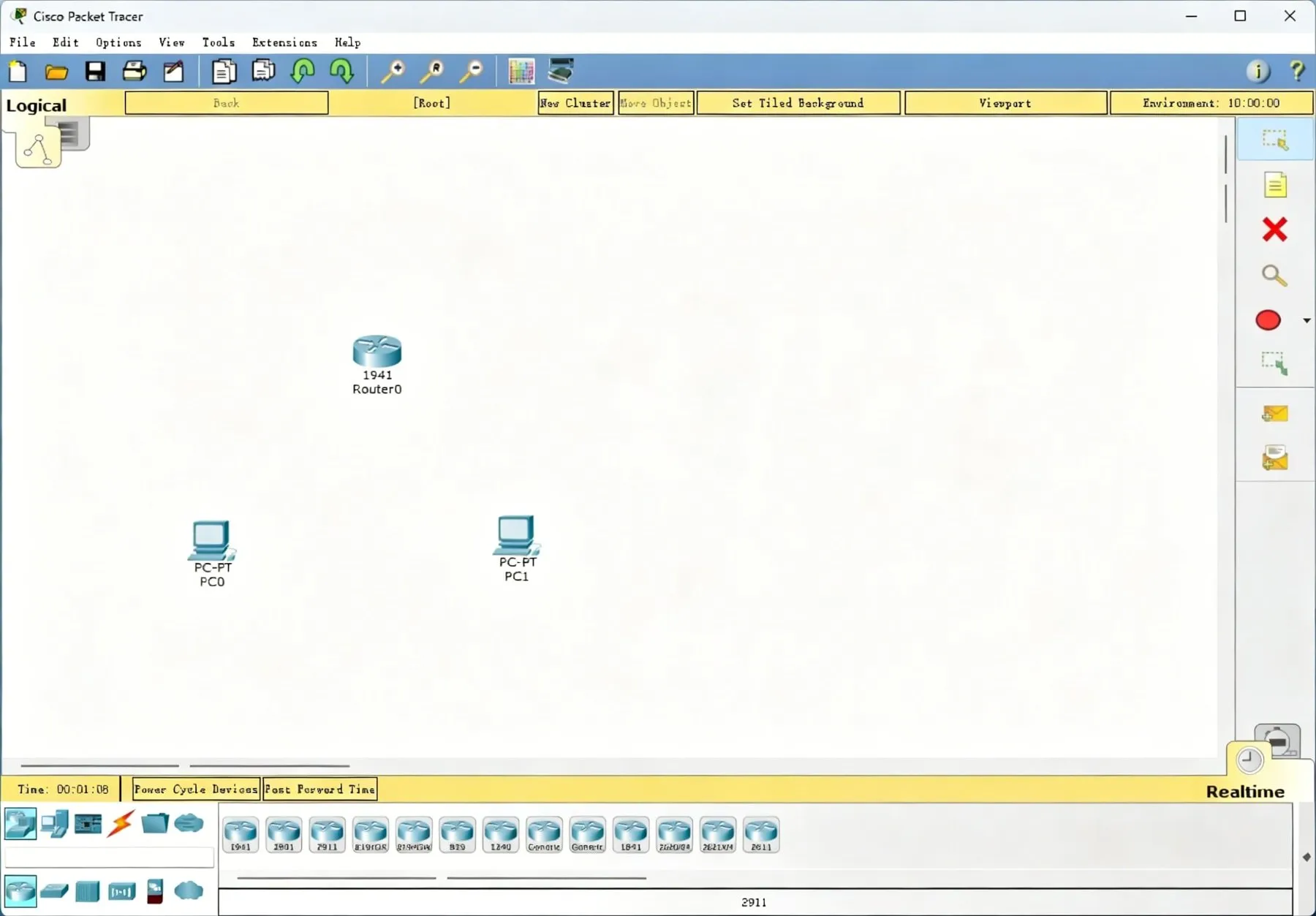Create a new file with the New icon

[x=18, y=71]
